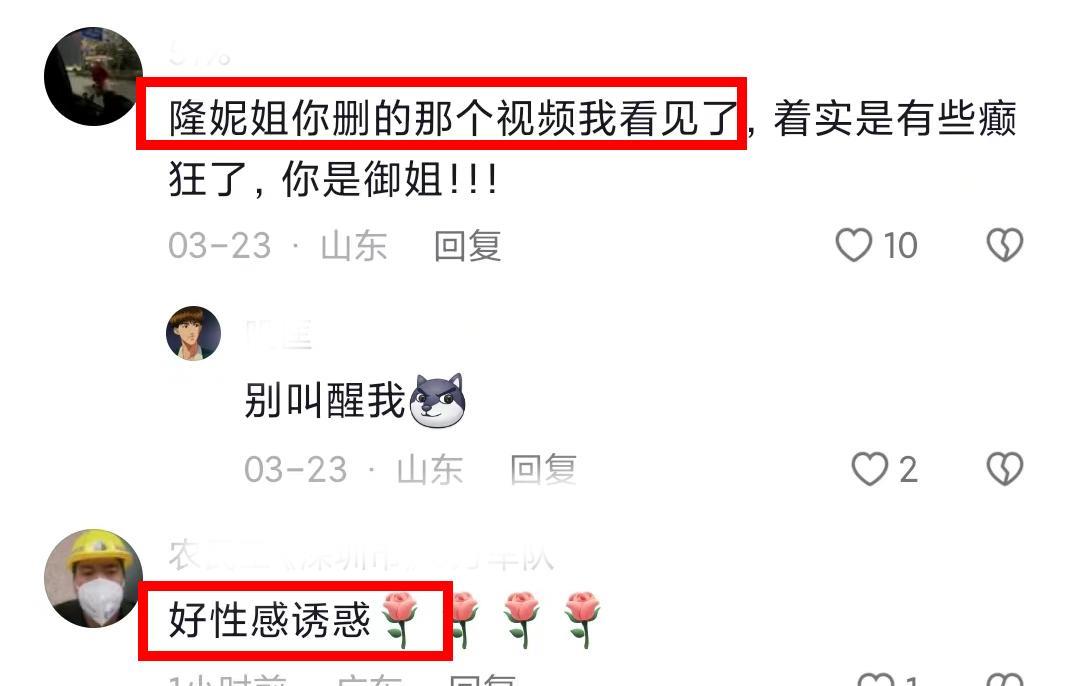Viewport: 1080px width, 686px height.
Task: Tap the reply text '别叫醒我'
Action: coord(324,400)
